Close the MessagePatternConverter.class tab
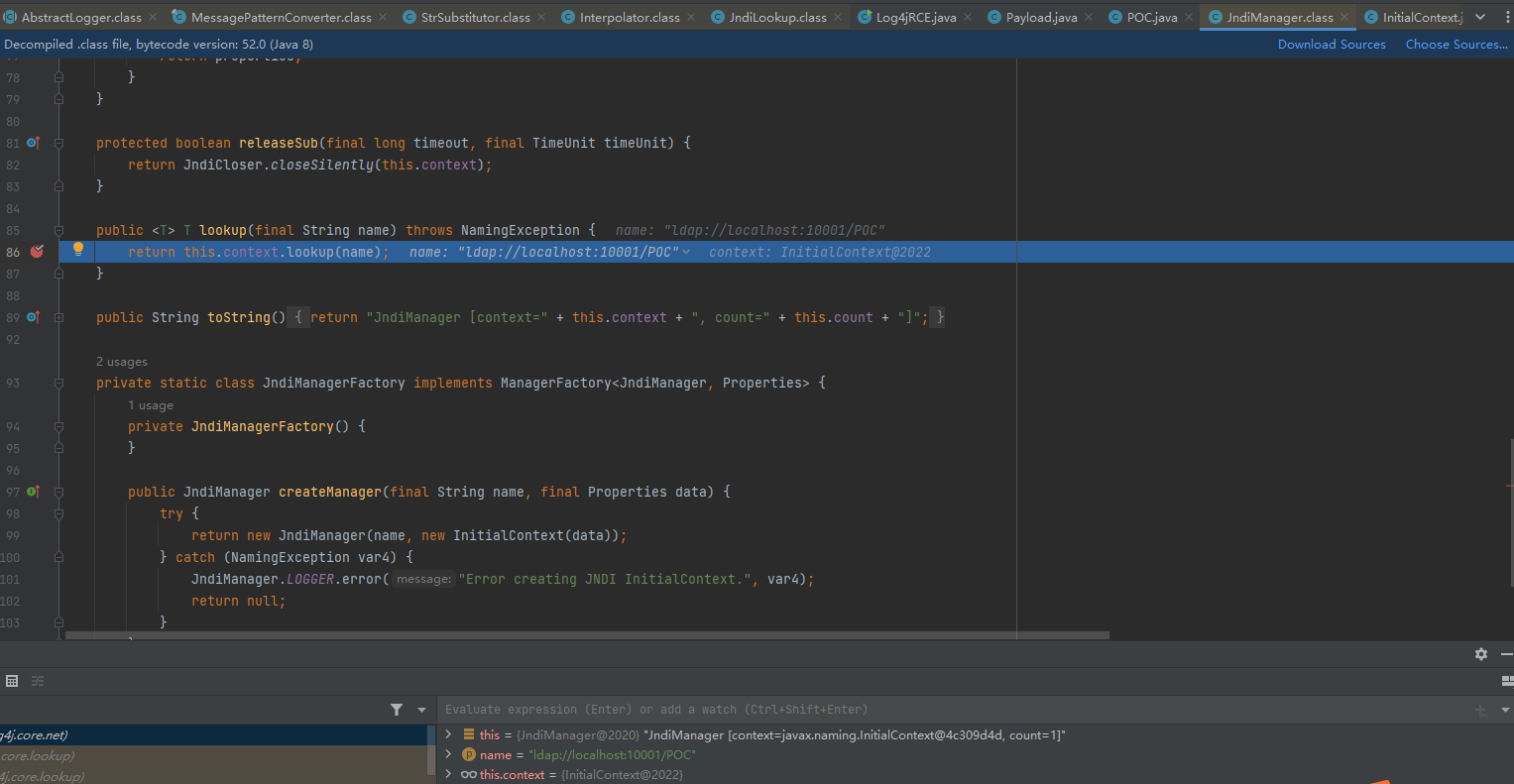1514x784 pixels. 383,17
